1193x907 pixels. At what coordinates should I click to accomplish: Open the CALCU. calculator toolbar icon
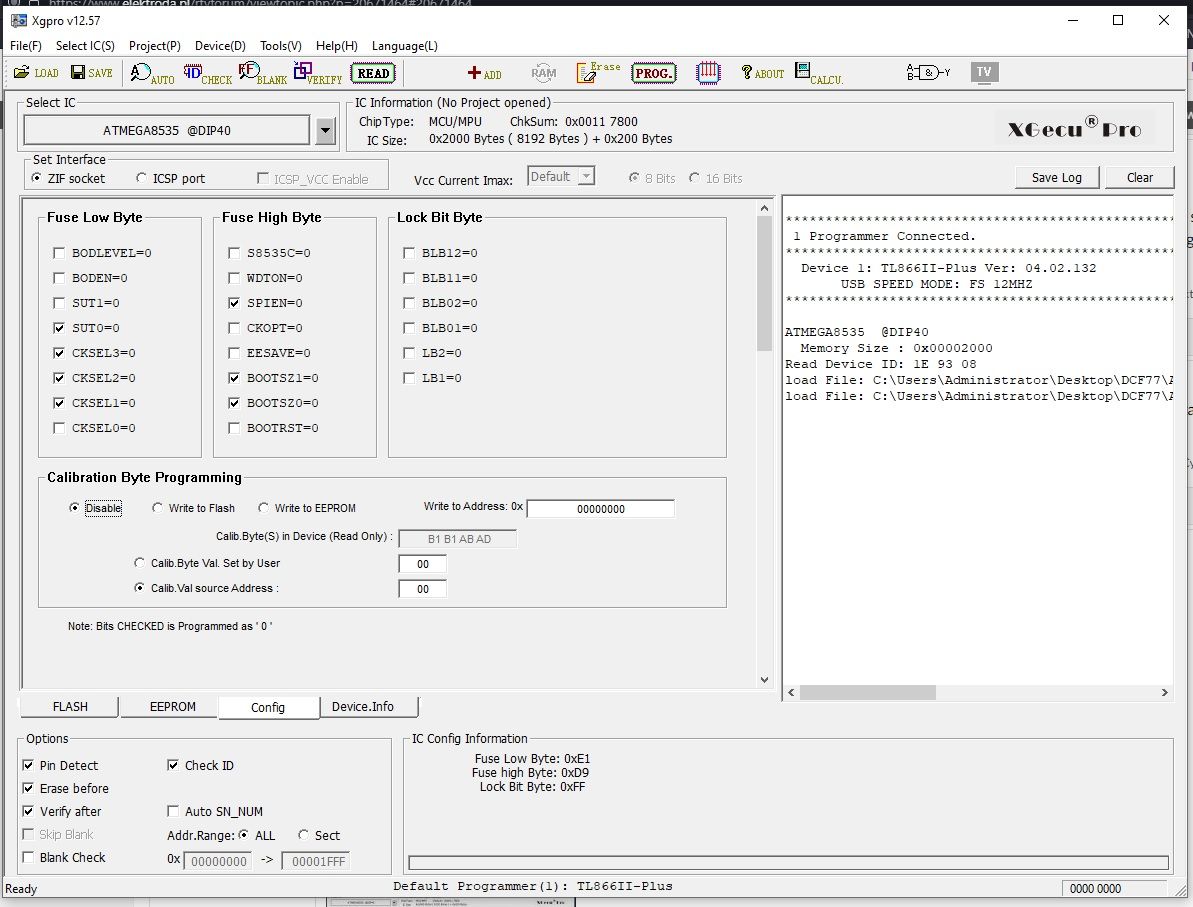click(x=819, y=74)
